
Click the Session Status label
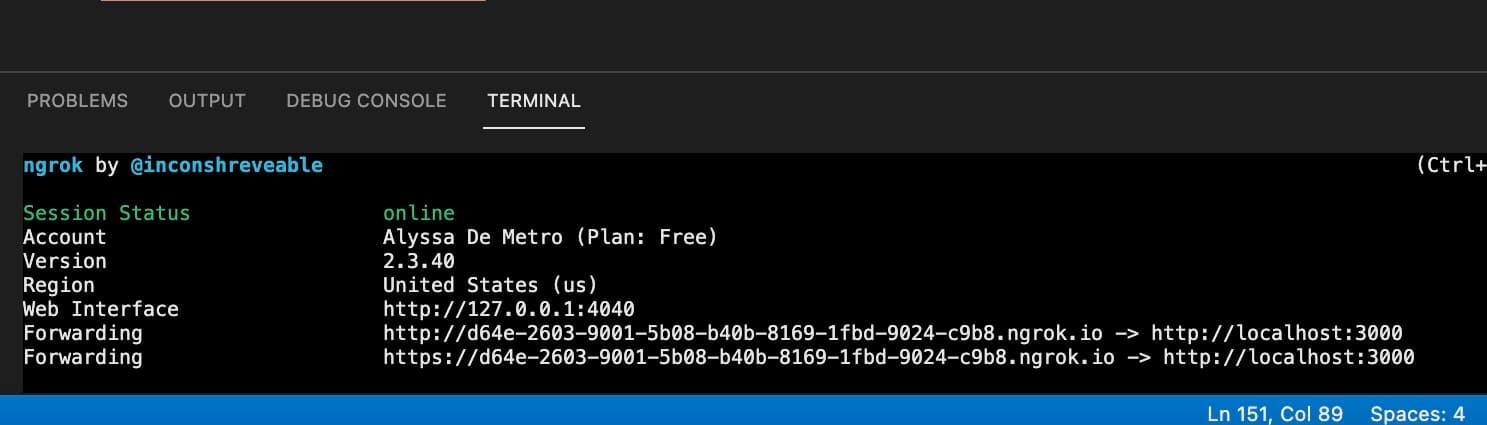click(107, 213)
